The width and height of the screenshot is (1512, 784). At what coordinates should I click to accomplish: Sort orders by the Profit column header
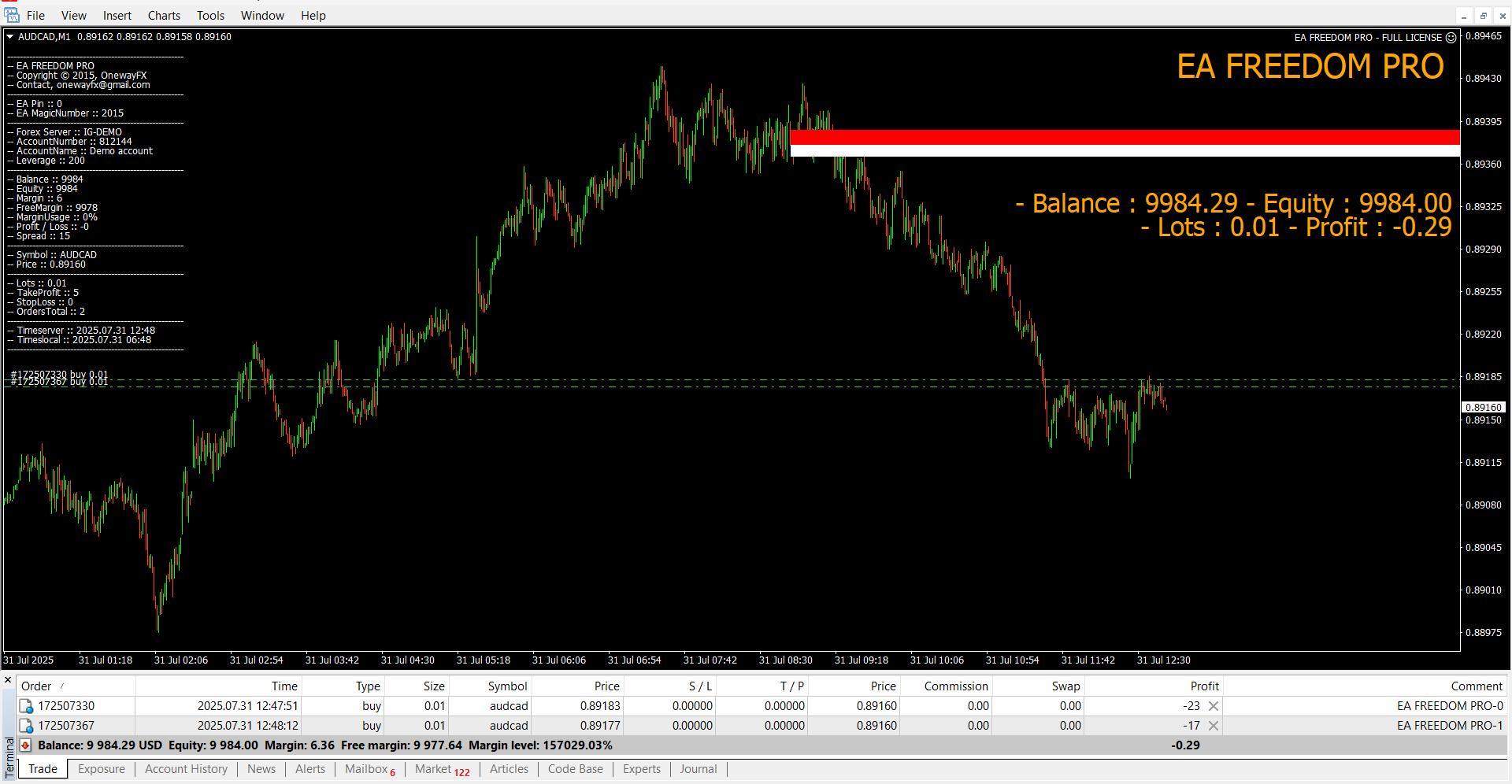pyautogui.click(x=1204, y=686)
